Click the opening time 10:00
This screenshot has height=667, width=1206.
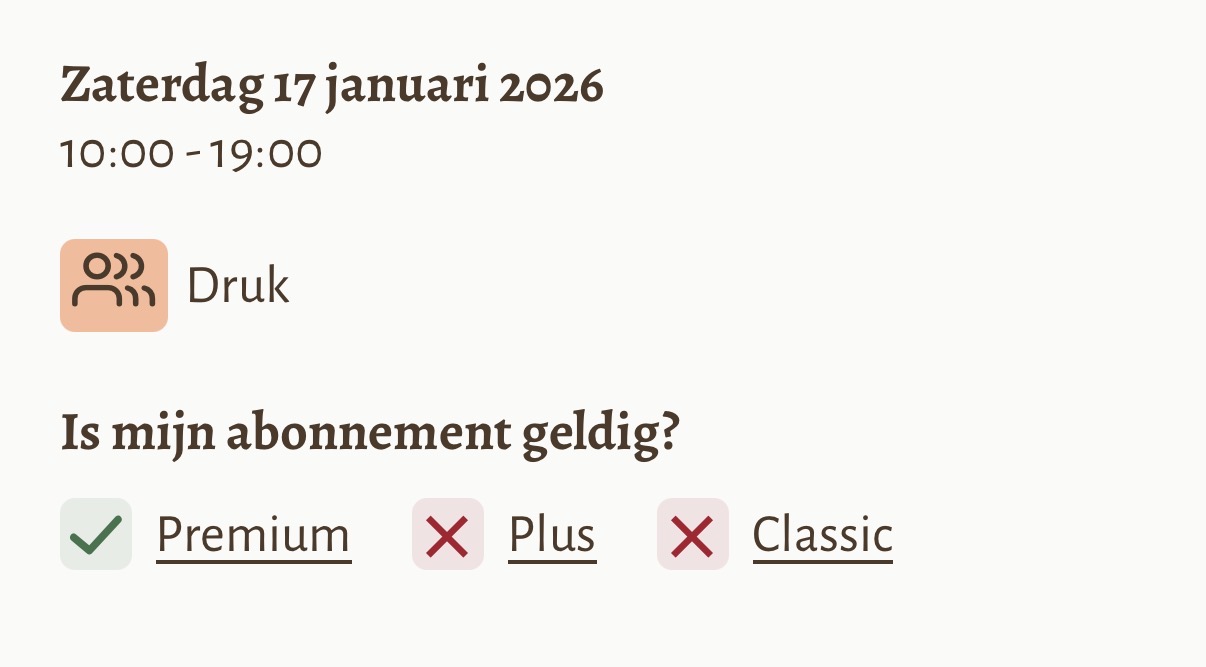[116, 155]
